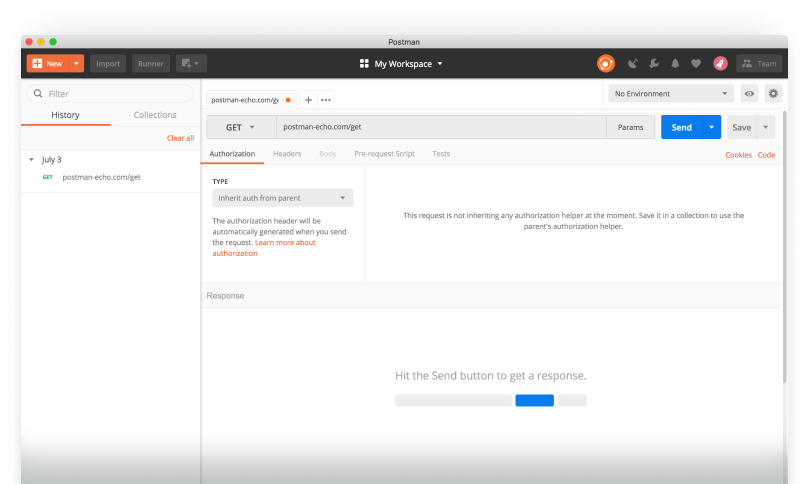Click the orange New button

(x=48, y=64)
